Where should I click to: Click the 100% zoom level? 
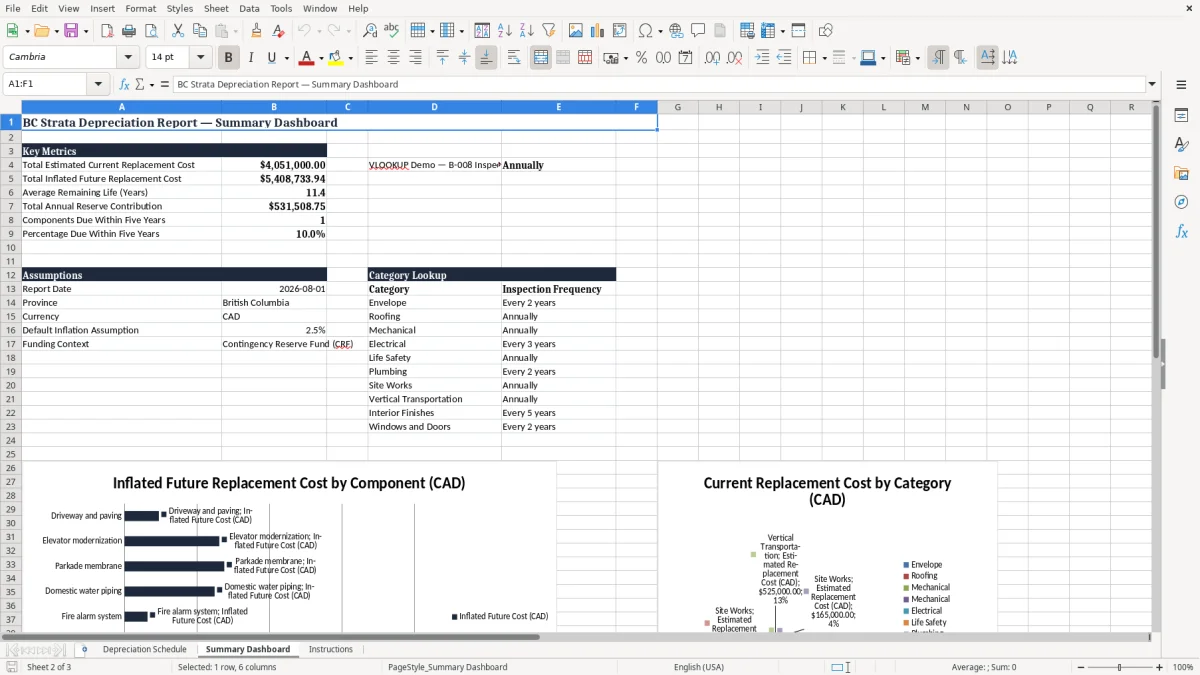coord(1183,667)
